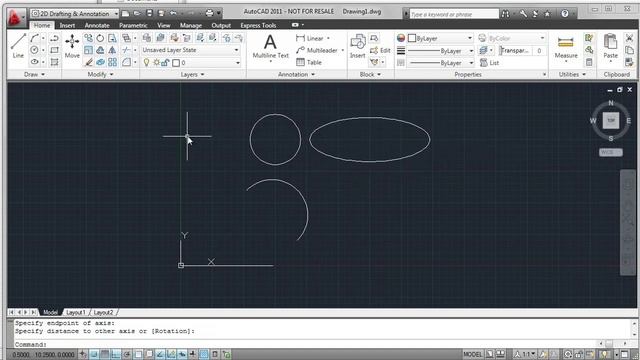Viewport: 640px width, 360px height.
Task: Click the TOP face of the ViewCube
Action: point(611,120)
